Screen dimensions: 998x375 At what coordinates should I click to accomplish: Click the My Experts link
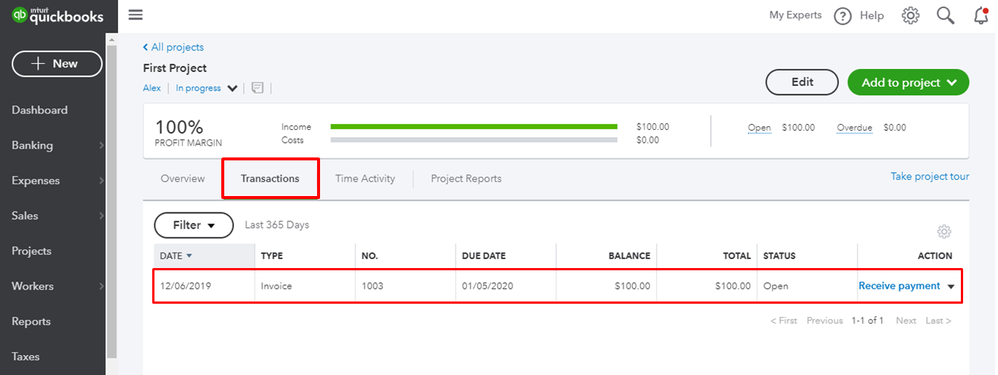[x=796, y=15]
